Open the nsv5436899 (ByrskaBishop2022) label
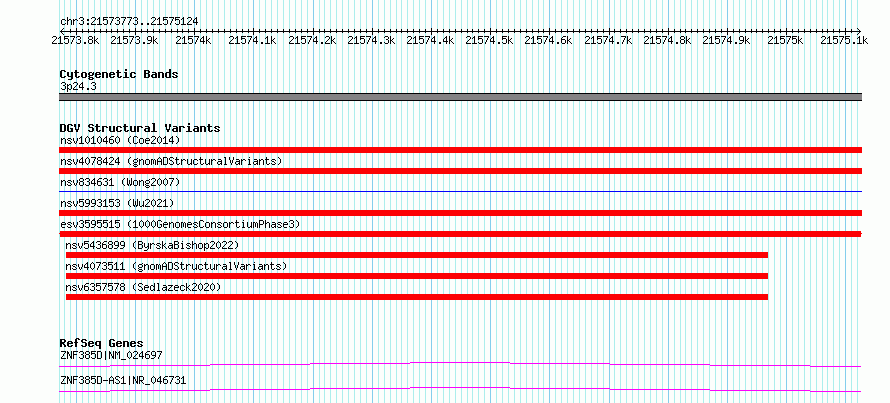Screen dimensions: 890x403 pos(152,245)
